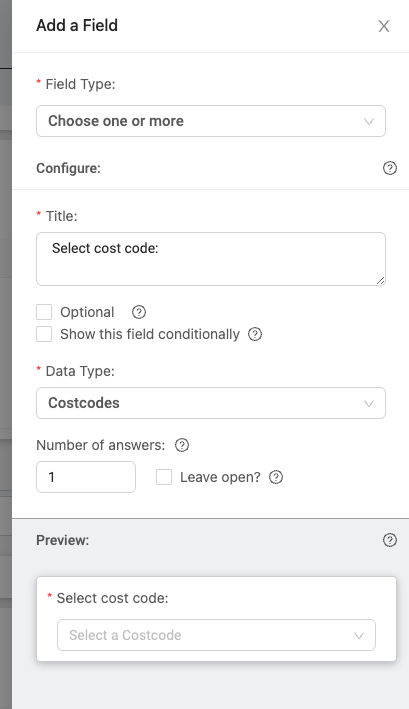Click the Number of answers input box
The width and height of the screenshot is (409, 709).
tap(86, 477)
